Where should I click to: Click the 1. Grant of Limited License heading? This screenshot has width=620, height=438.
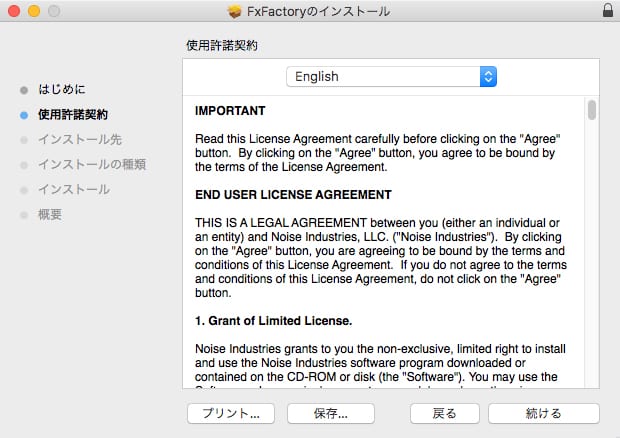click(273, 321)
